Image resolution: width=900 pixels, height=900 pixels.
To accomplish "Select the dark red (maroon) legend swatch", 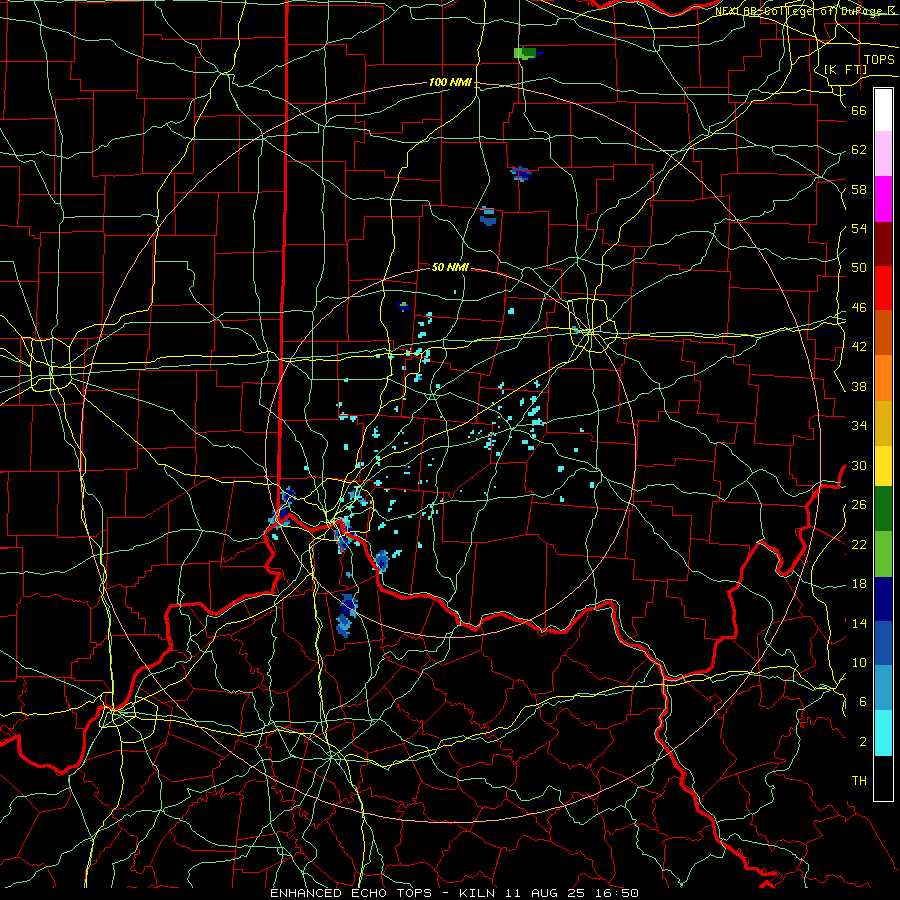I will point(883,243).
